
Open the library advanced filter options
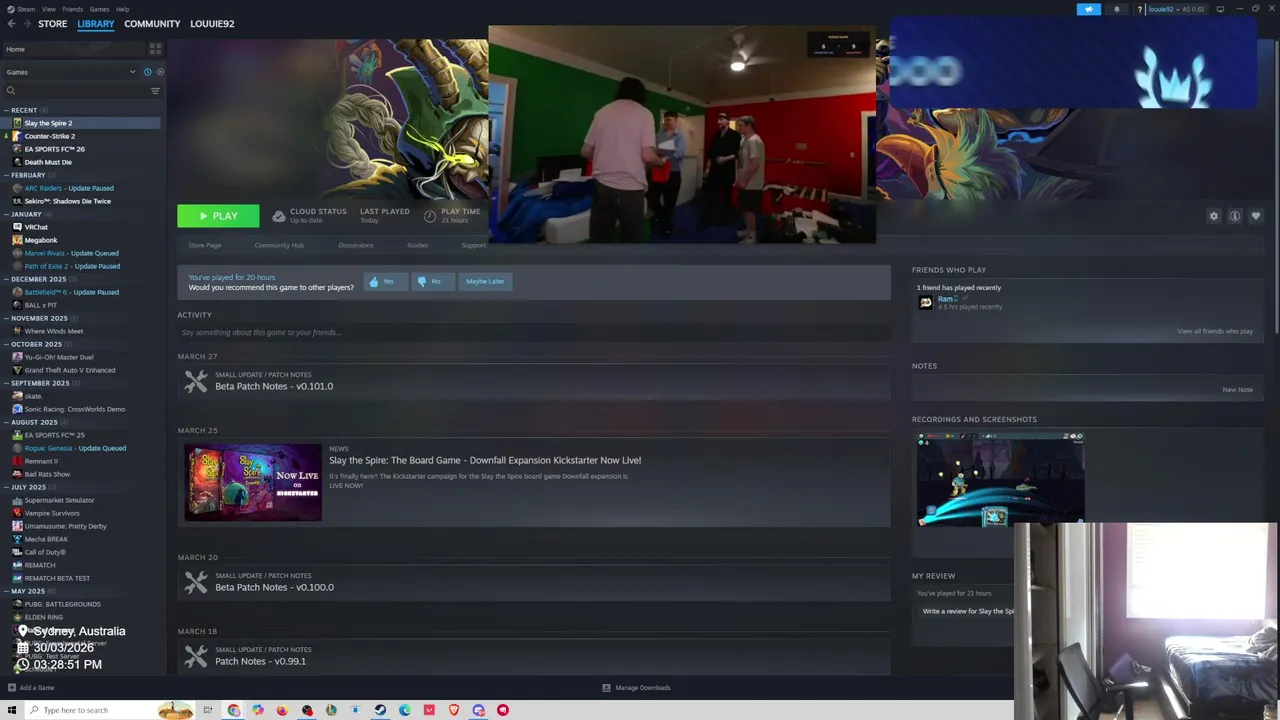(155, 91)
